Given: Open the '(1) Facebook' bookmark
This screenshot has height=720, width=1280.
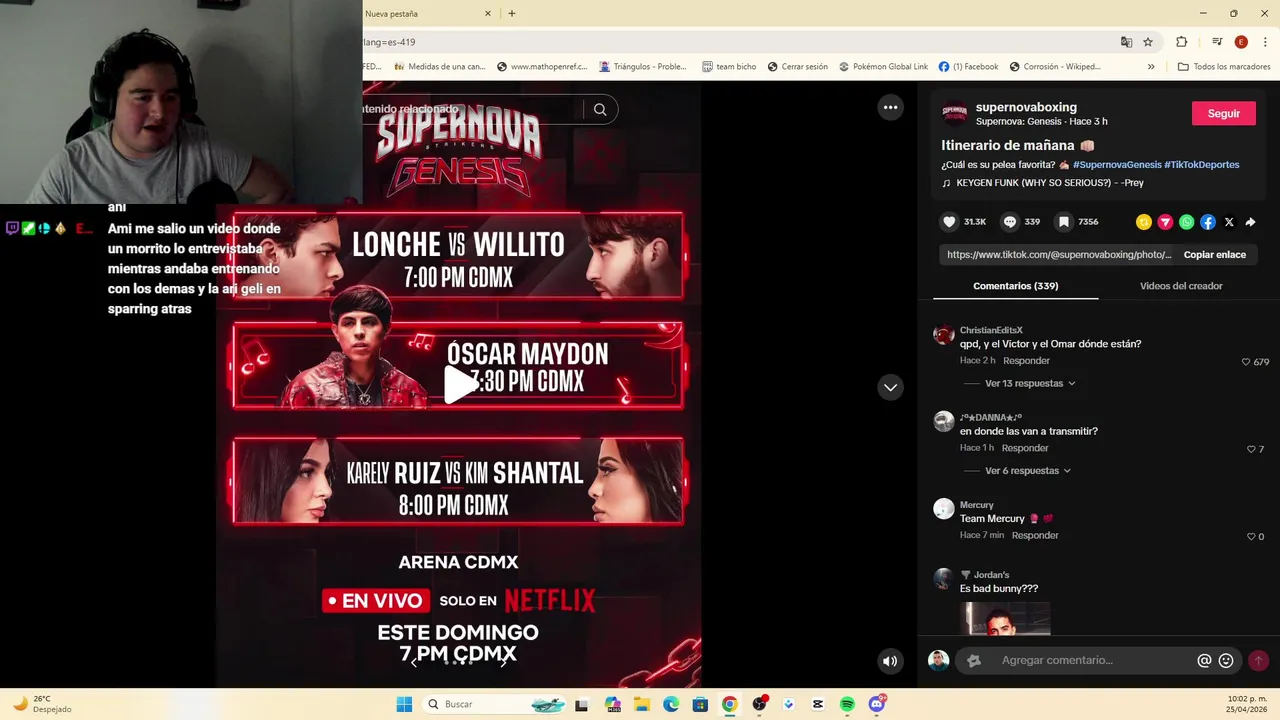Looking at the screenshot, I should pyautogui.click(x=968, y=67).
